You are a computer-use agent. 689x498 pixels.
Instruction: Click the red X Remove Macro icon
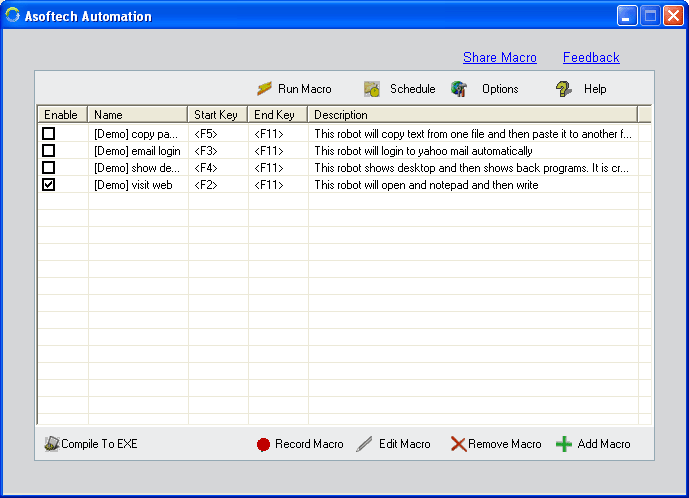point(458,444)
